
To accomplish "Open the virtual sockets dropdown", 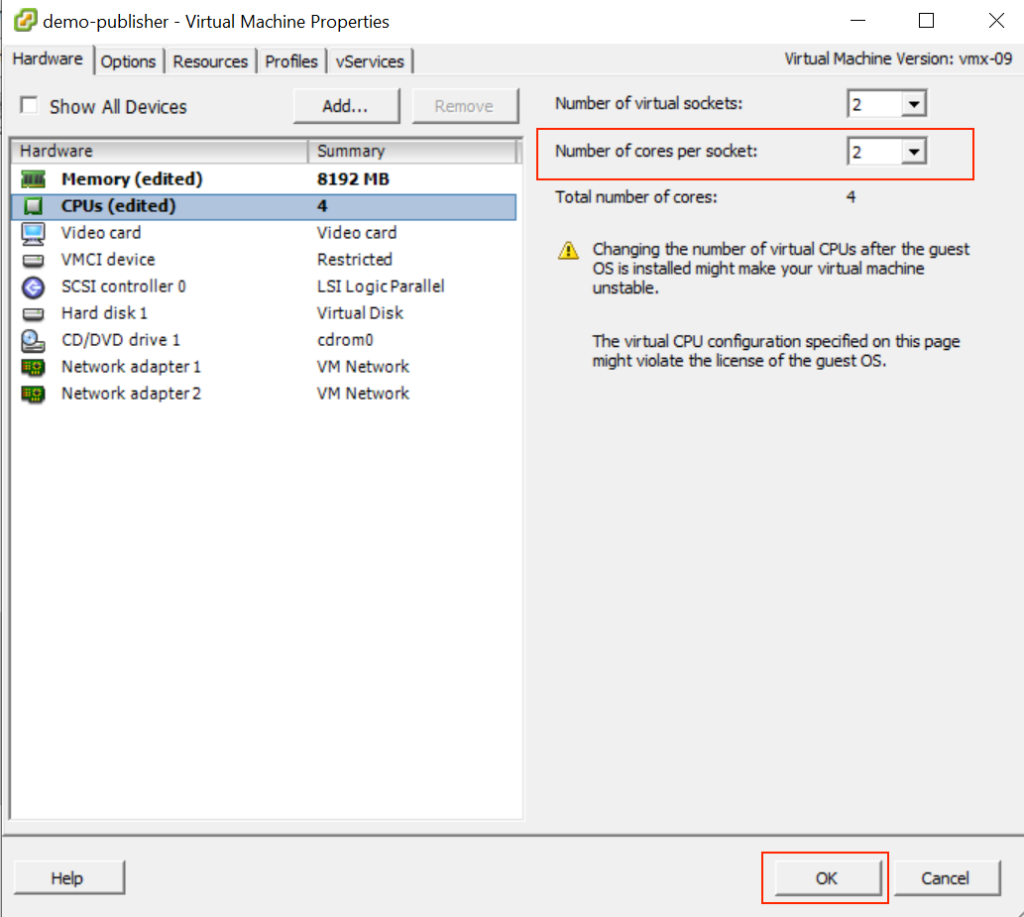I will coord(915,103).
